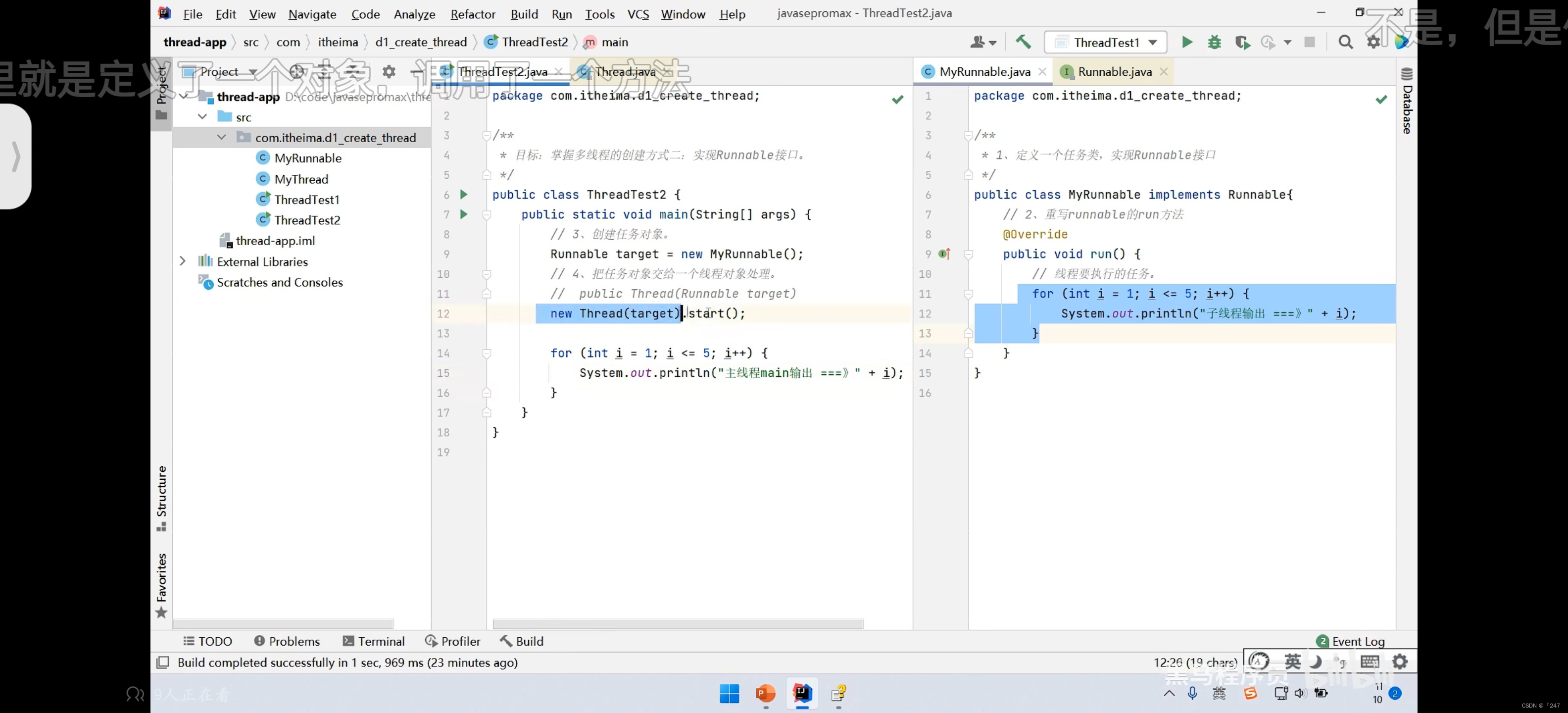Click the volume speaker tray icon
This screenshot has width=1568, height=713.
point(1300,694)
